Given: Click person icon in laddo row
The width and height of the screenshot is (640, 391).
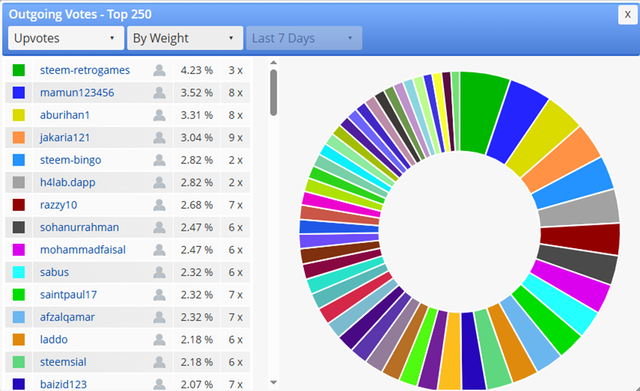Looking at the screenshot, I should point(159,340).
